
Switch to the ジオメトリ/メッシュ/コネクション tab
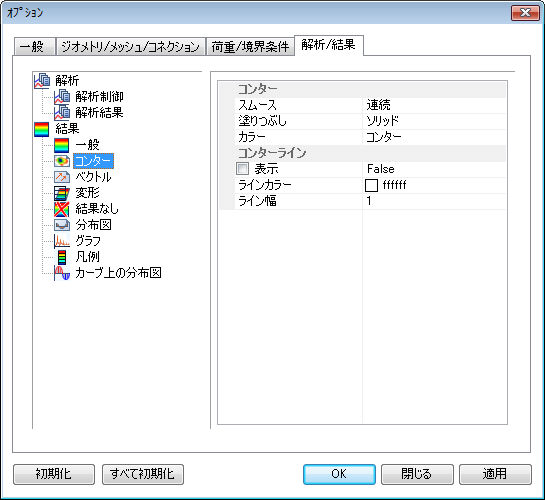tap(130, 47)
